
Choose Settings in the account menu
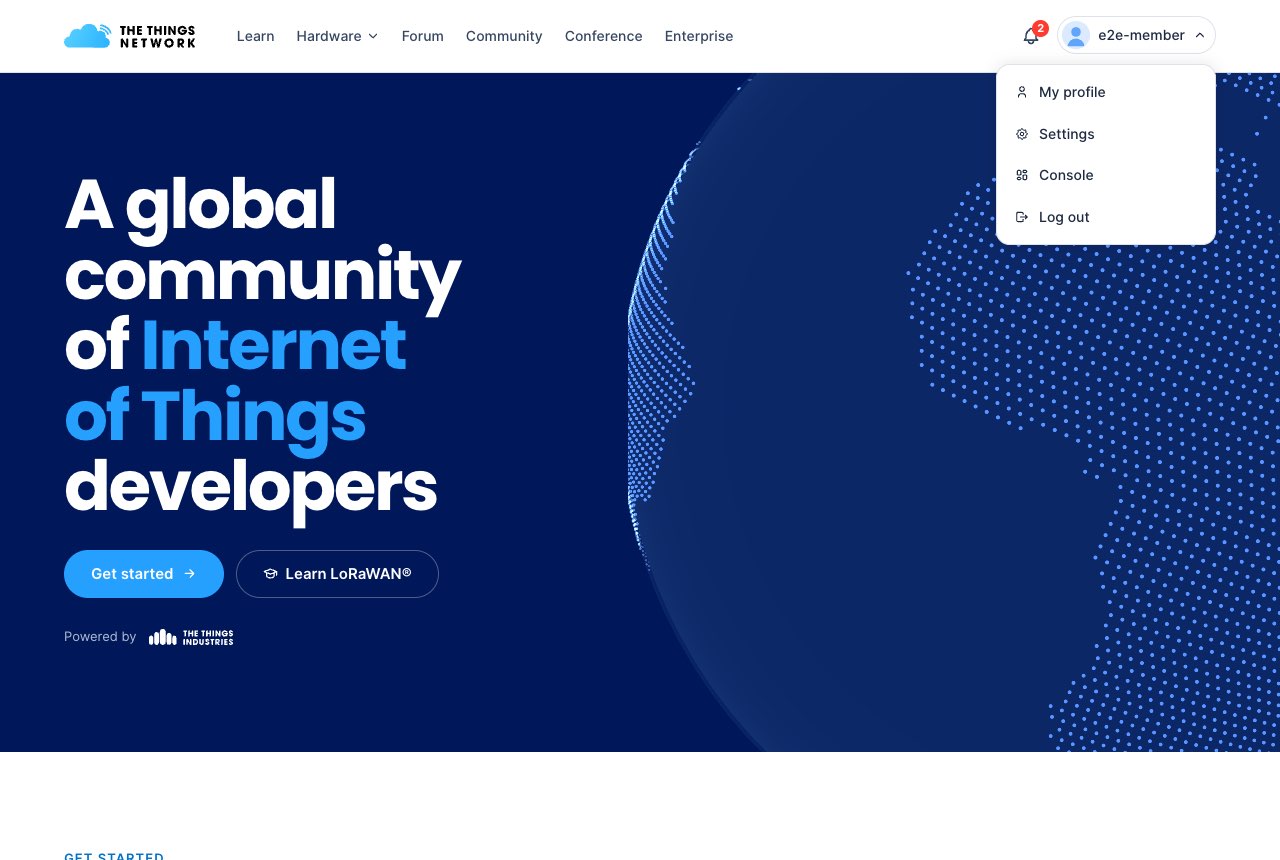(x=1106, y=134)
